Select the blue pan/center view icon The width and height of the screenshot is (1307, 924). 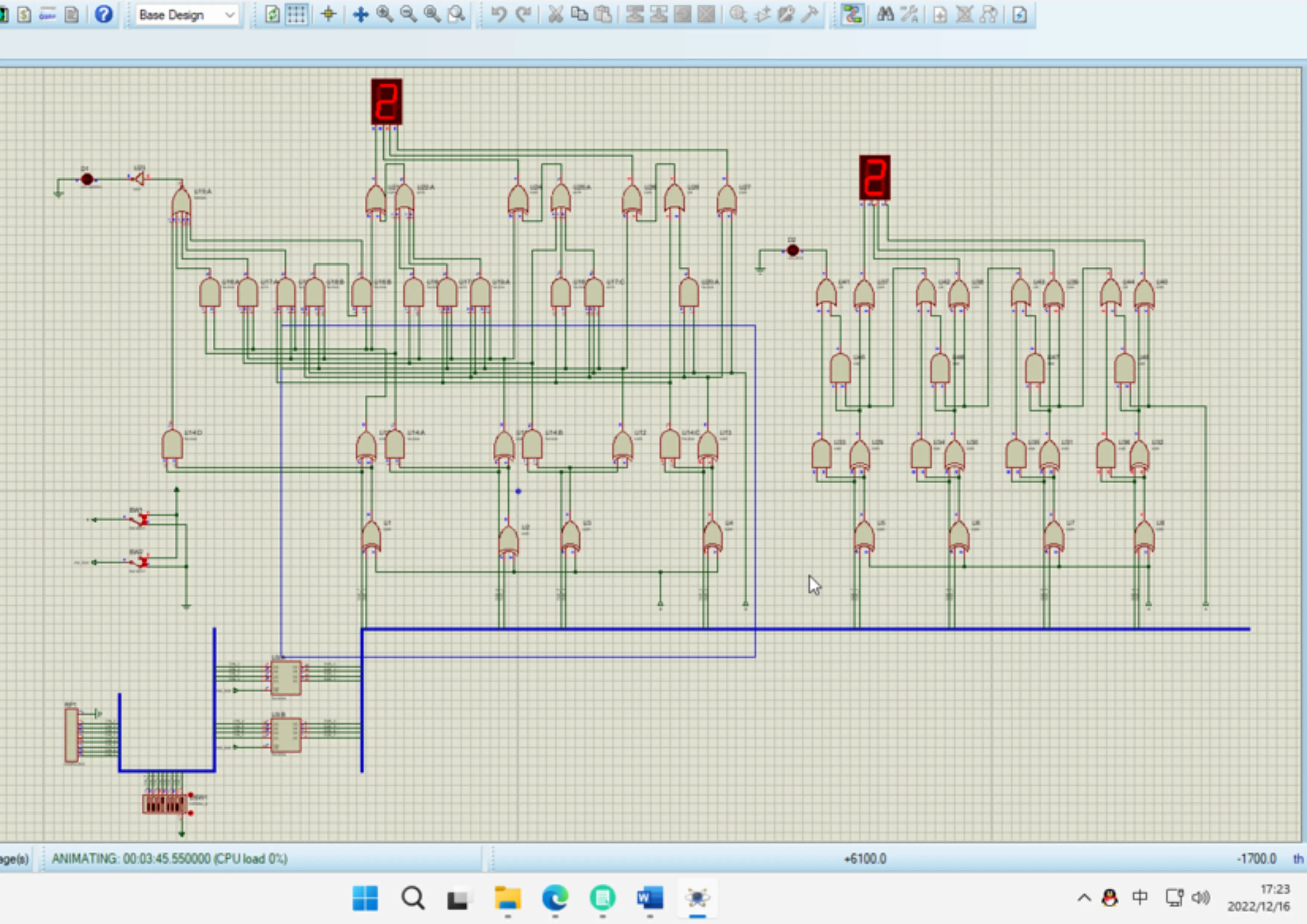pyautogui.click(x=360, y=14)
